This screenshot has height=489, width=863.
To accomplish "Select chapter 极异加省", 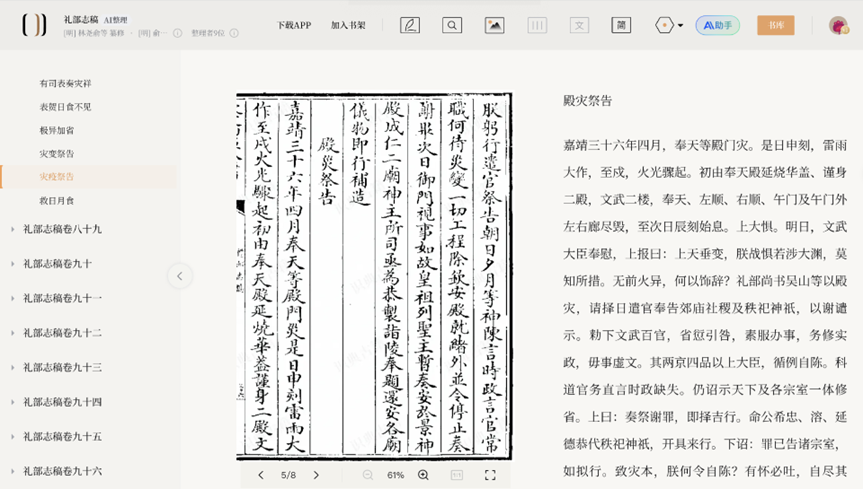I will pos(57,131).
